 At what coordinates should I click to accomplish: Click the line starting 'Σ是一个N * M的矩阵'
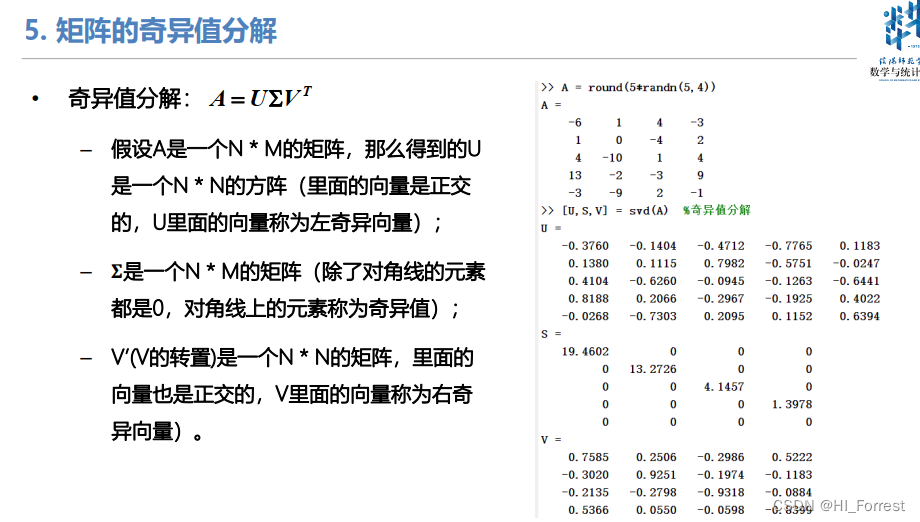click(298, 272)
